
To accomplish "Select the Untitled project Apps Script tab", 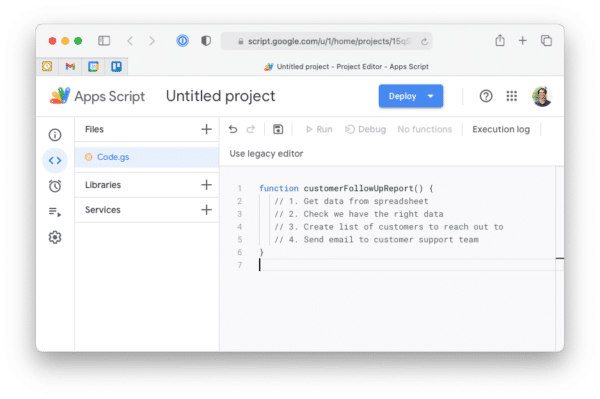I will (x=346, y=67).
